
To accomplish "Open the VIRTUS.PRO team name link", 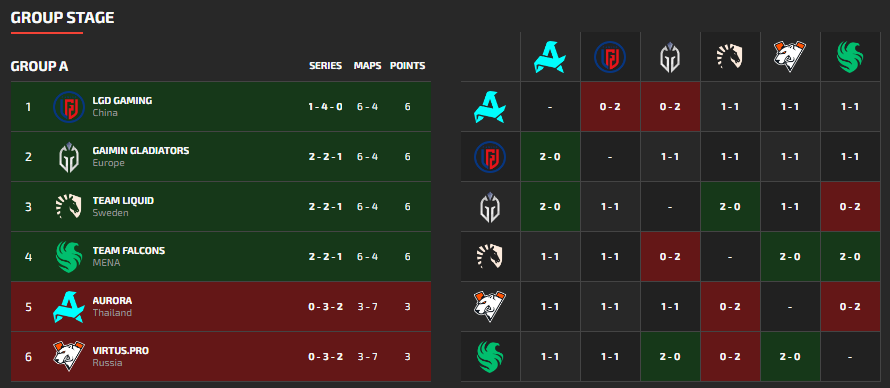I will (120, 351).
